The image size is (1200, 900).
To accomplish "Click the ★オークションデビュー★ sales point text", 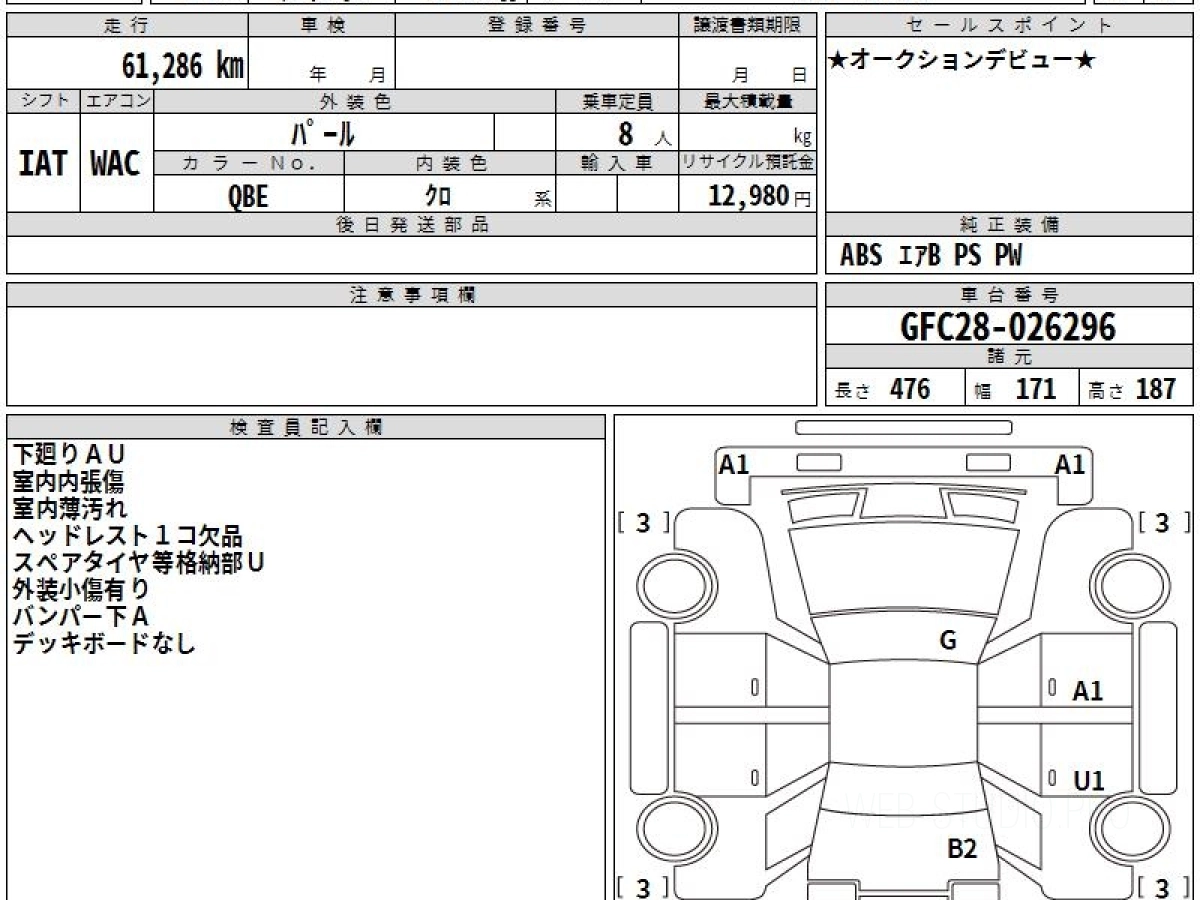I will (x=962, y=61).
